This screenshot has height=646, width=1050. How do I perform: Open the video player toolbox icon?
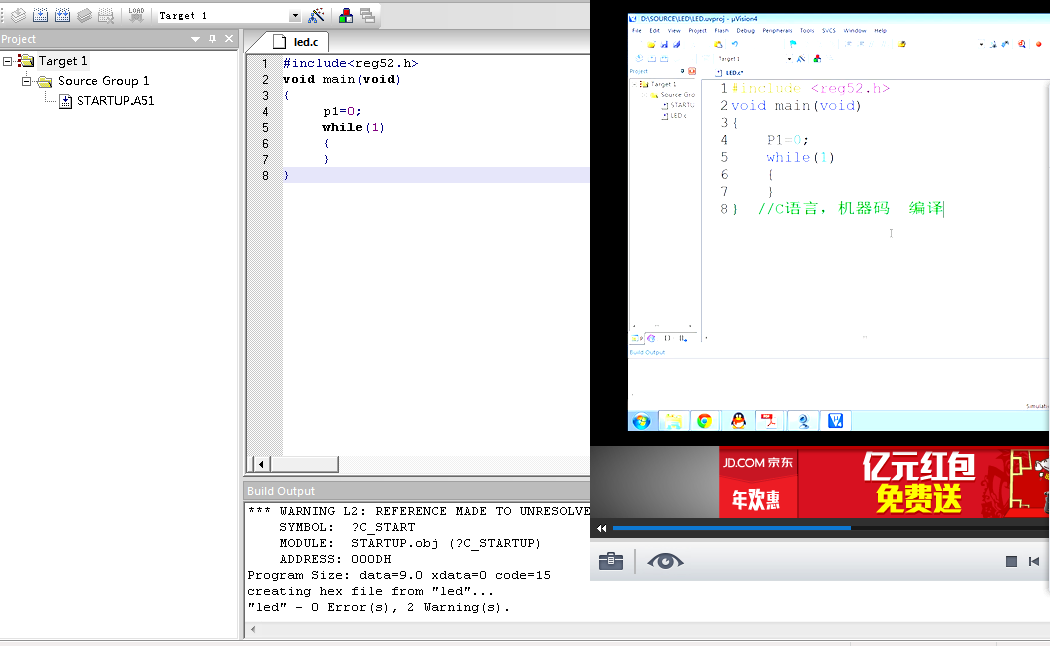(x=611, y=561)
